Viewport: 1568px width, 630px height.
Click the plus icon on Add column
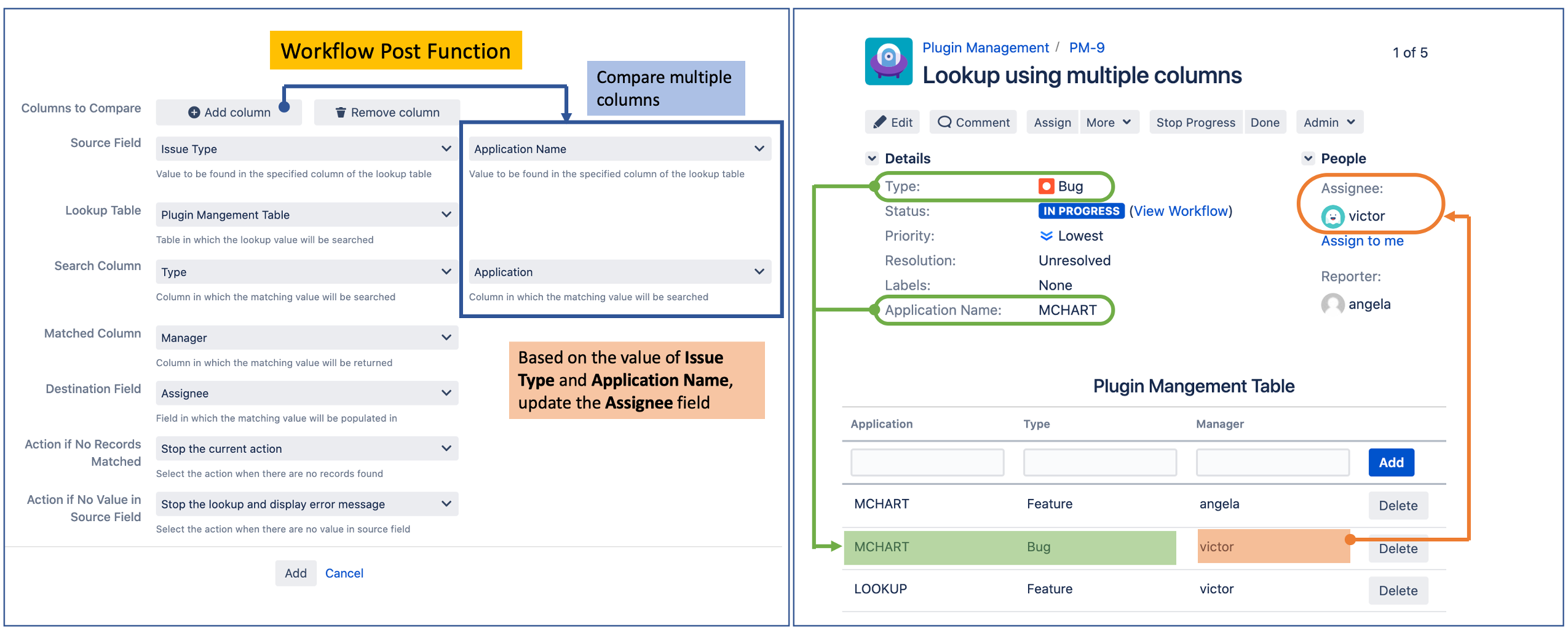coord(194,112)
